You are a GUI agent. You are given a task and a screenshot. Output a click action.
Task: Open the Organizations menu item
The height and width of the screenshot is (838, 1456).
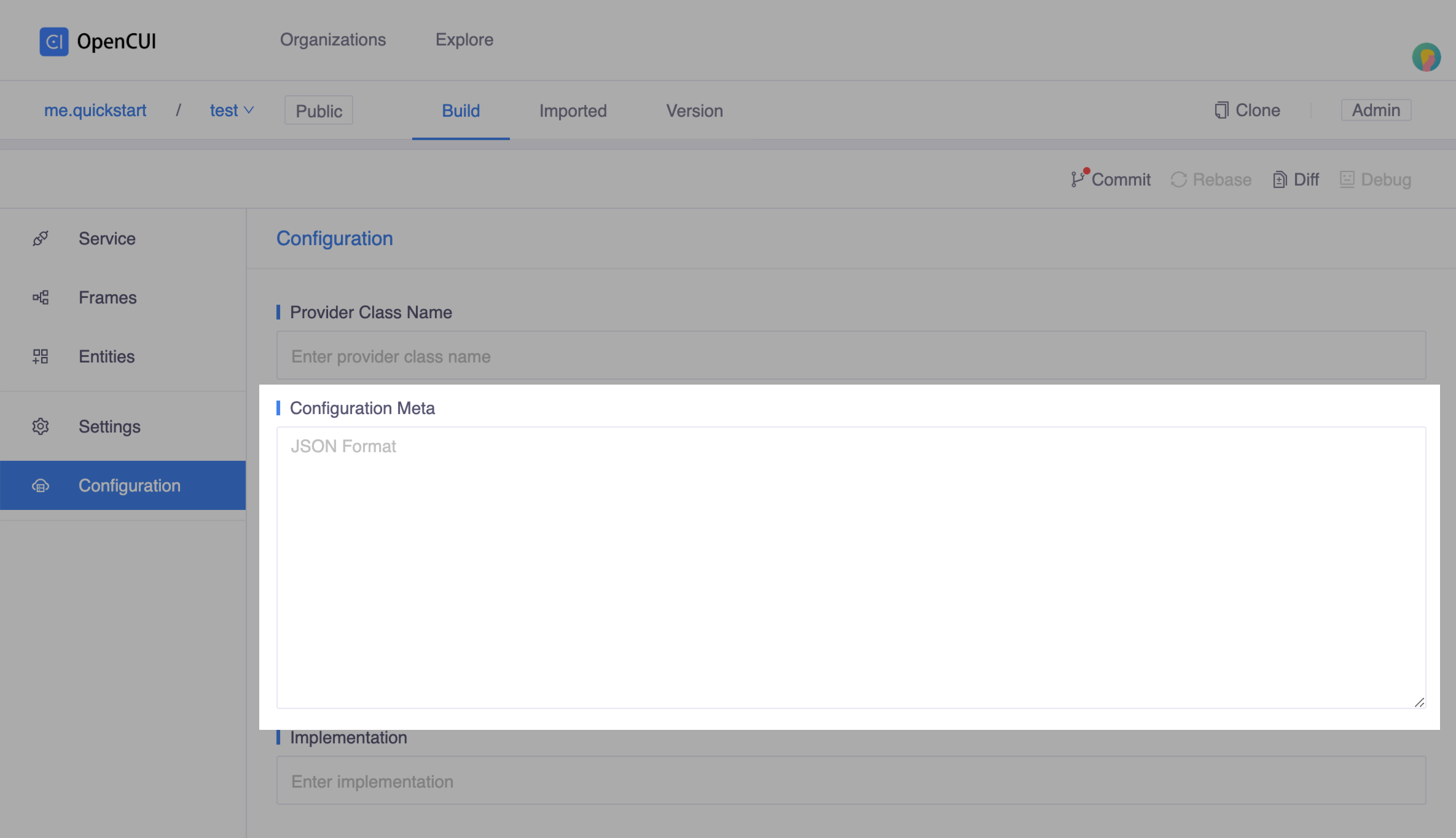[x=333, y=40]
